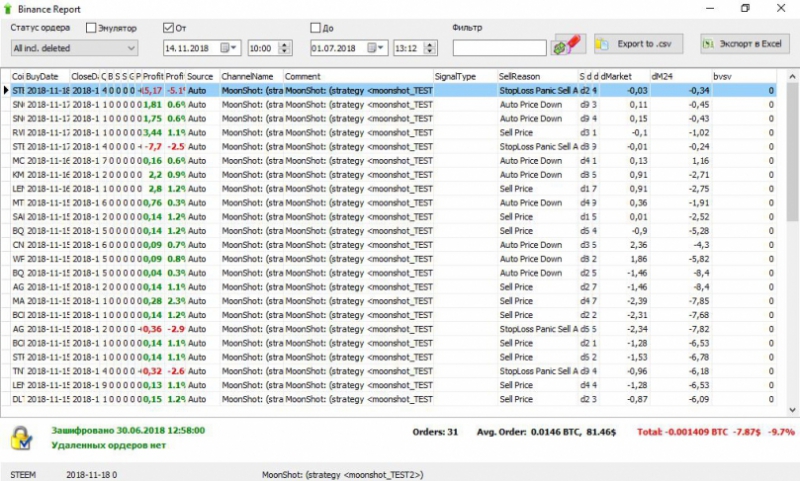The width and height of the screenshot is (800, 481).
Task: Click profit cell -0,36
Action: click(152, 329)
